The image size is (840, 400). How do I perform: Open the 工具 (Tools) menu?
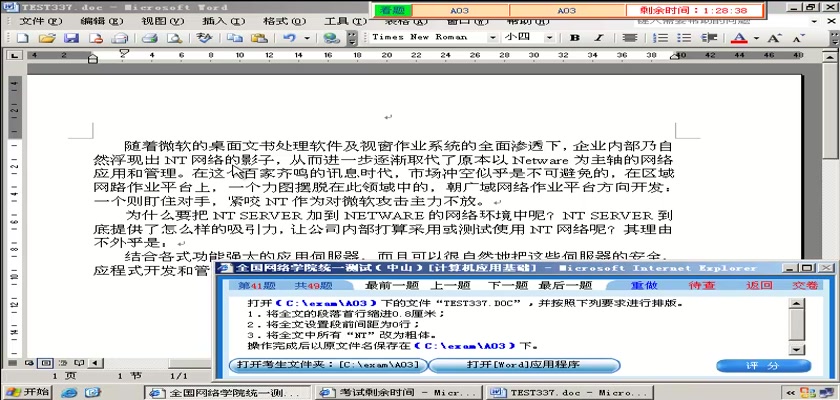coord(346,21)
